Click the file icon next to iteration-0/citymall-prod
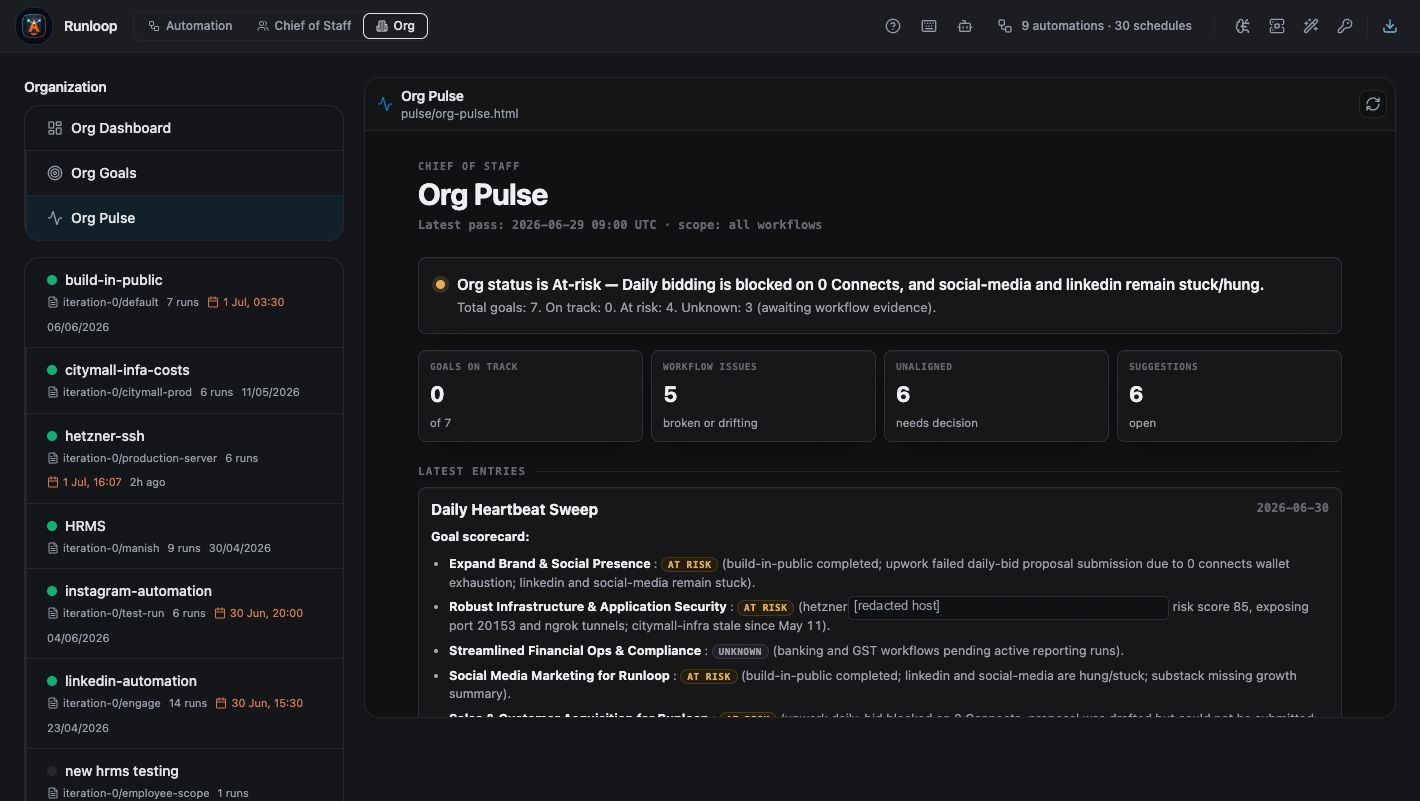The width and height of the screenshot is (1420, 801). click(53, 392)
